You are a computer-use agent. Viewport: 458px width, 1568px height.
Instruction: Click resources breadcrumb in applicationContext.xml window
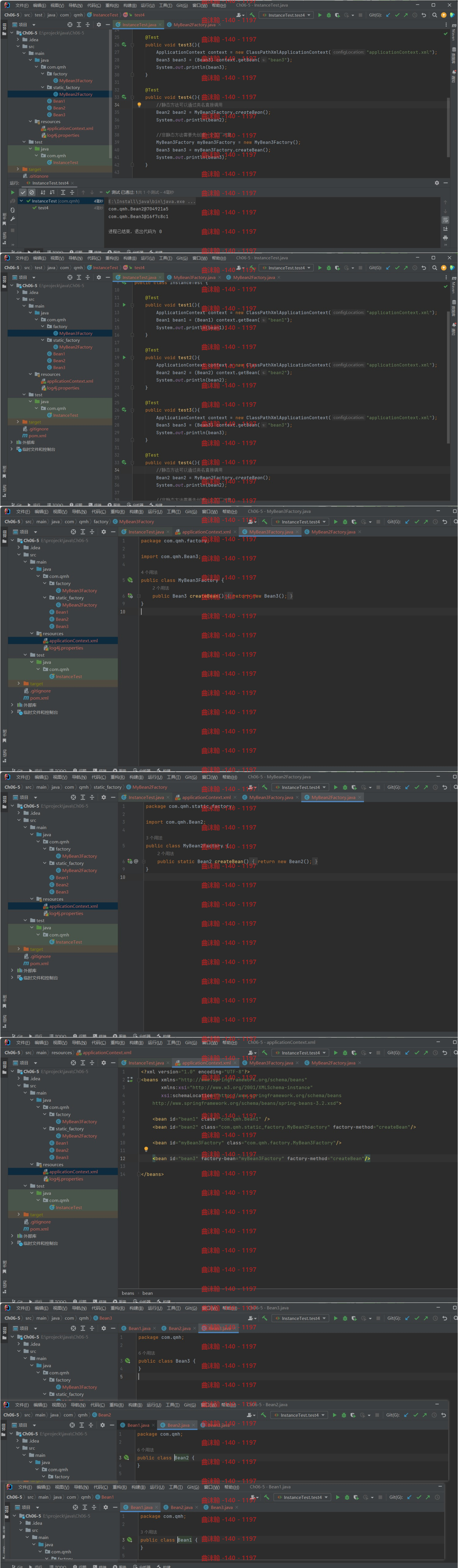pyautogui.click(x=61, y=1052)
